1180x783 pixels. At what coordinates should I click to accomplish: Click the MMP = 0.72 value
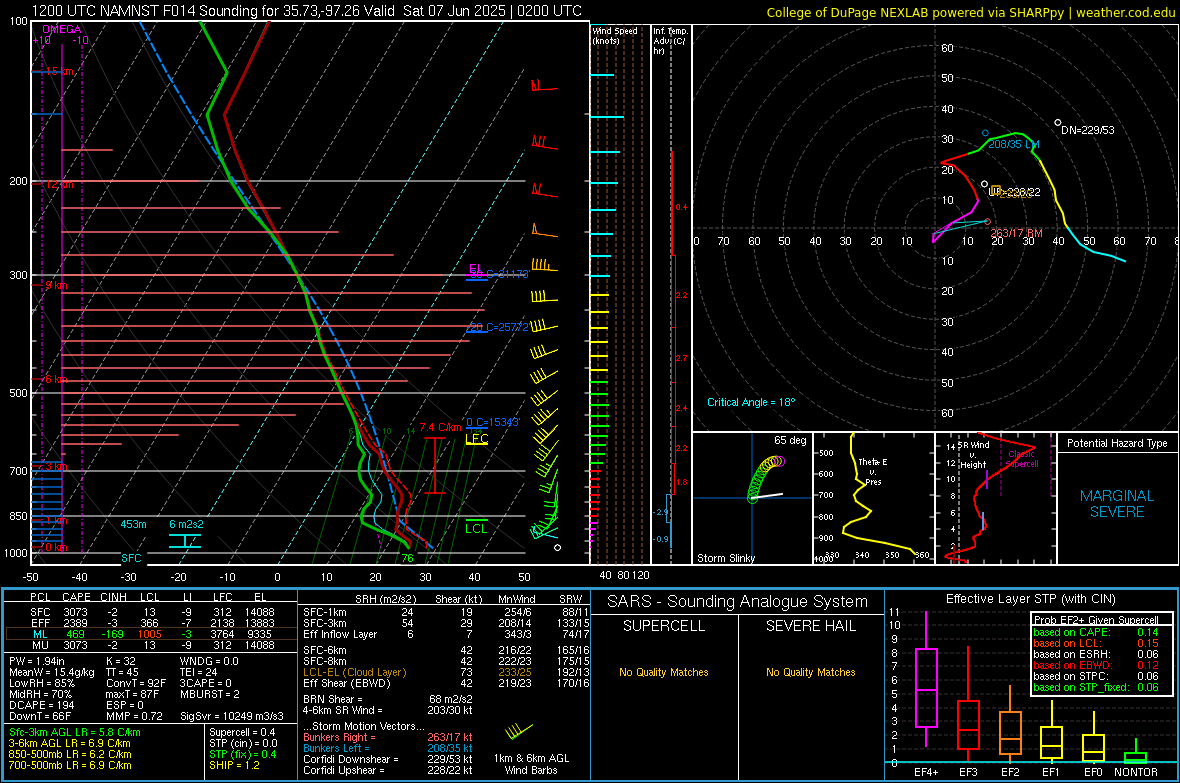[x=134, y=716]
